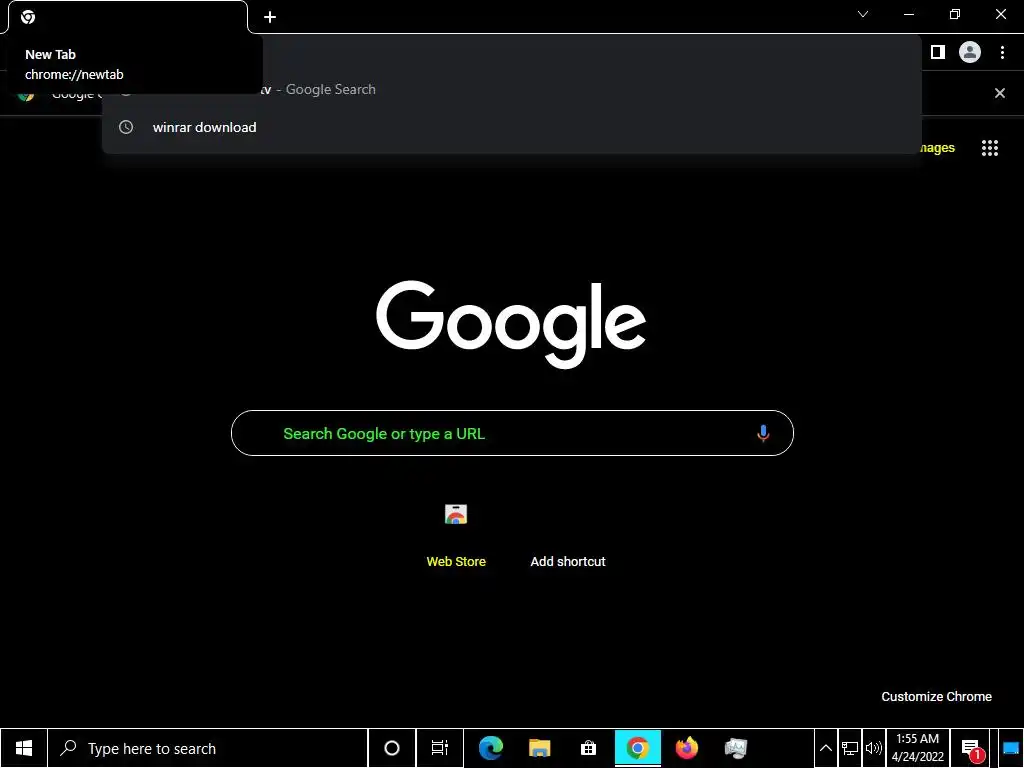Open File Explorer from the taskbar
The image size is (1024, 768).
click(x=539, y=748)
